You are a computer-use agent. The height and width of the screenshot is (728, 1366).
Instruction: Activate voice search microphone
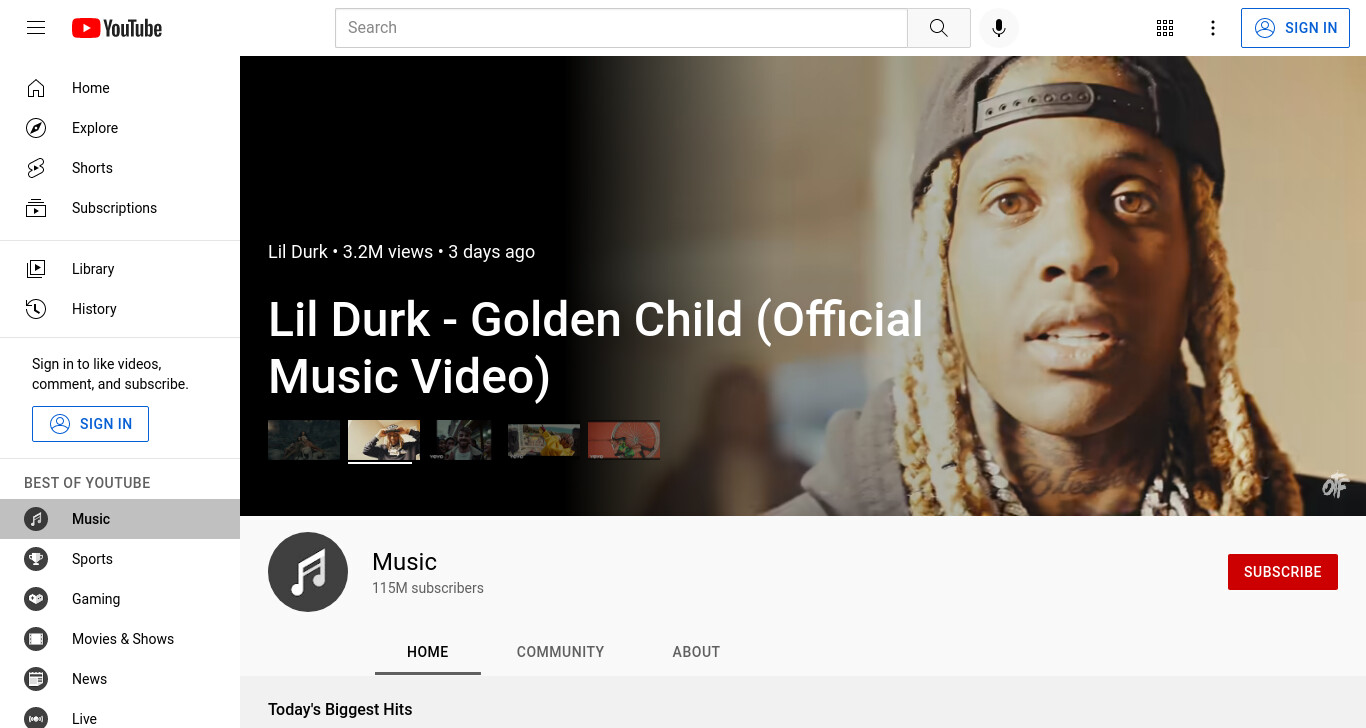pyautogui.click(x=998, y=28)
